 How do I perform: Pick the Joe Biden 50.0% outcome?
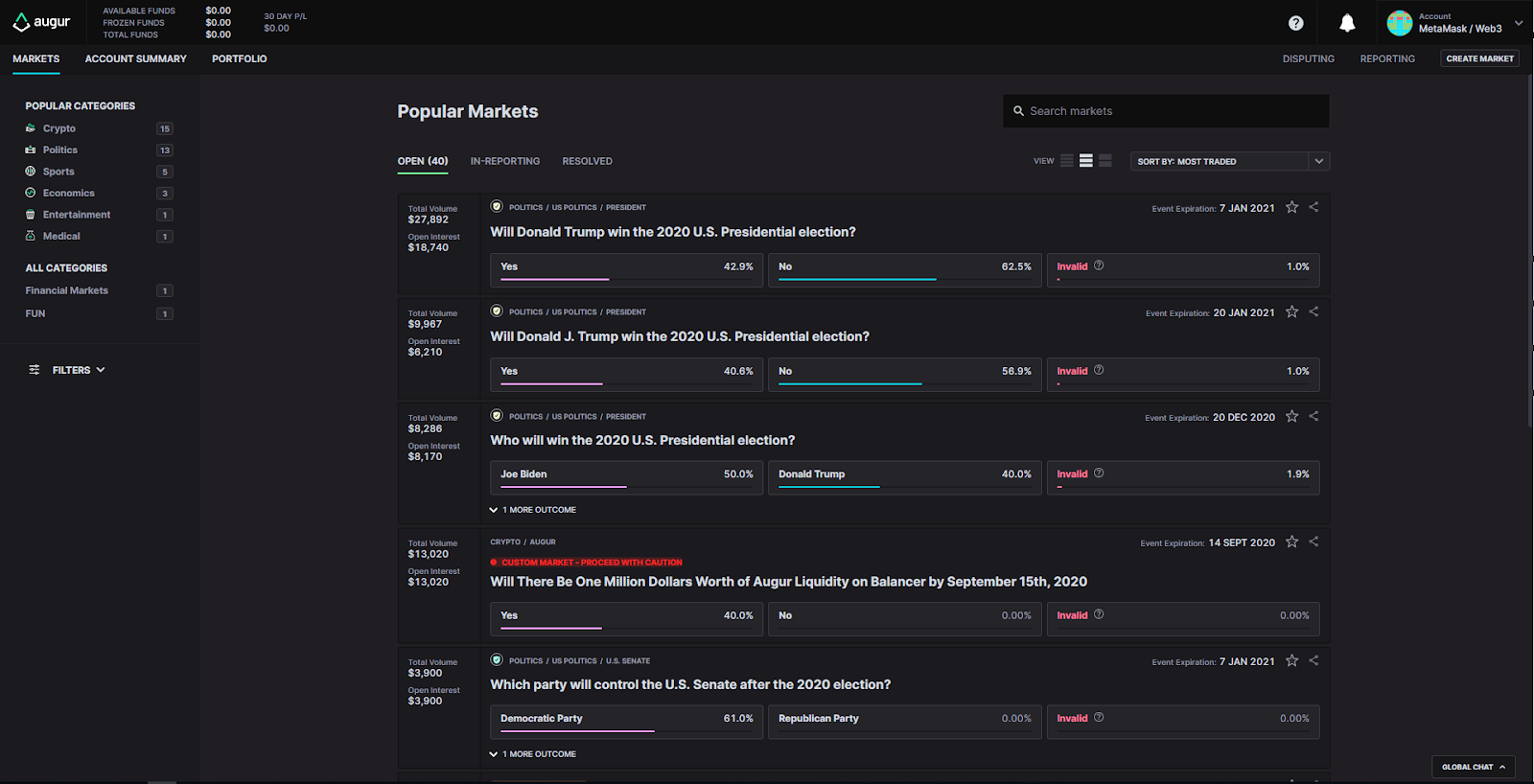click(x=627, y=477)
